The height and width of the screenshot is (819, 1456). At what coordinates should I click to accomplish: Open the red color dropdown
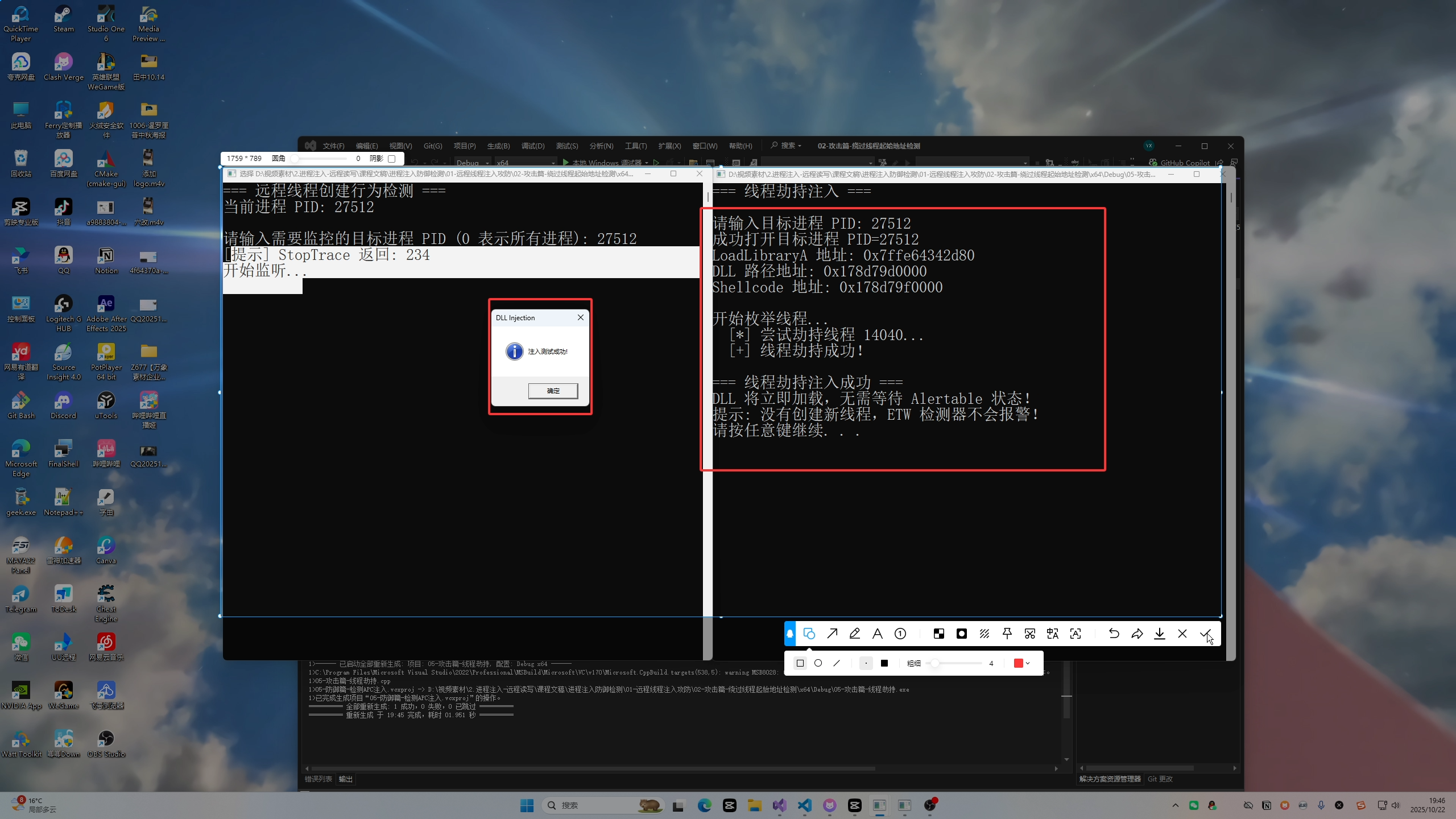click(x=1023, y=663)
